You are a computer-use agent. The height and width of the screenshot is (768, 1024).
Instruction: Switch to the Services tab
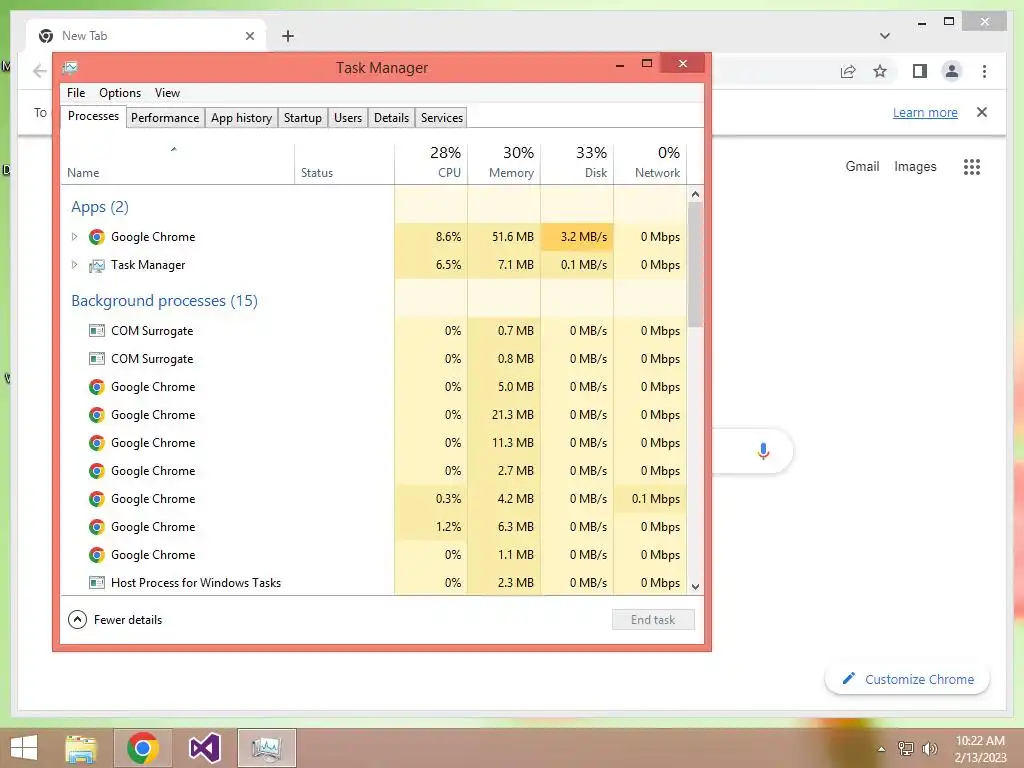coord(441,118)
